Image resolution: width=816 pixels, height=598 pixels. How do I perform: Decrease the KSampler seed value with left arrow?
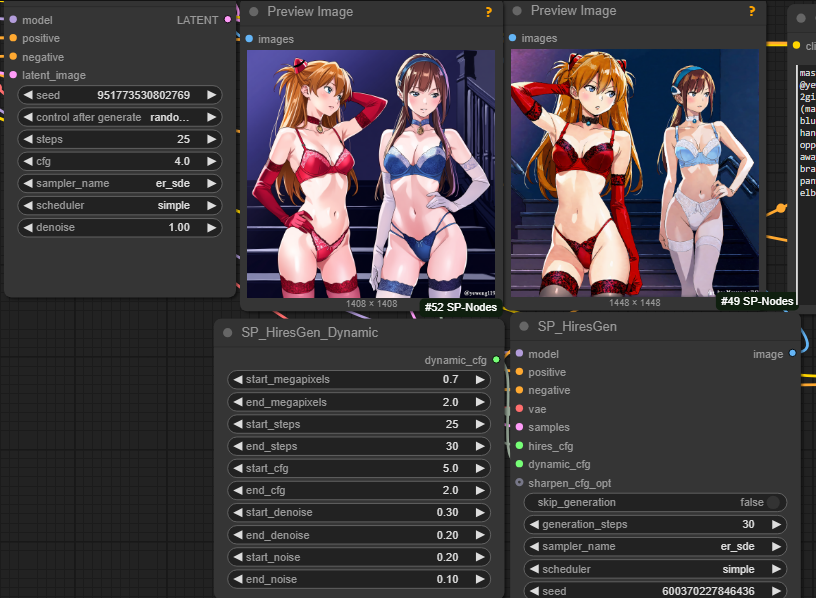point(28,95)
